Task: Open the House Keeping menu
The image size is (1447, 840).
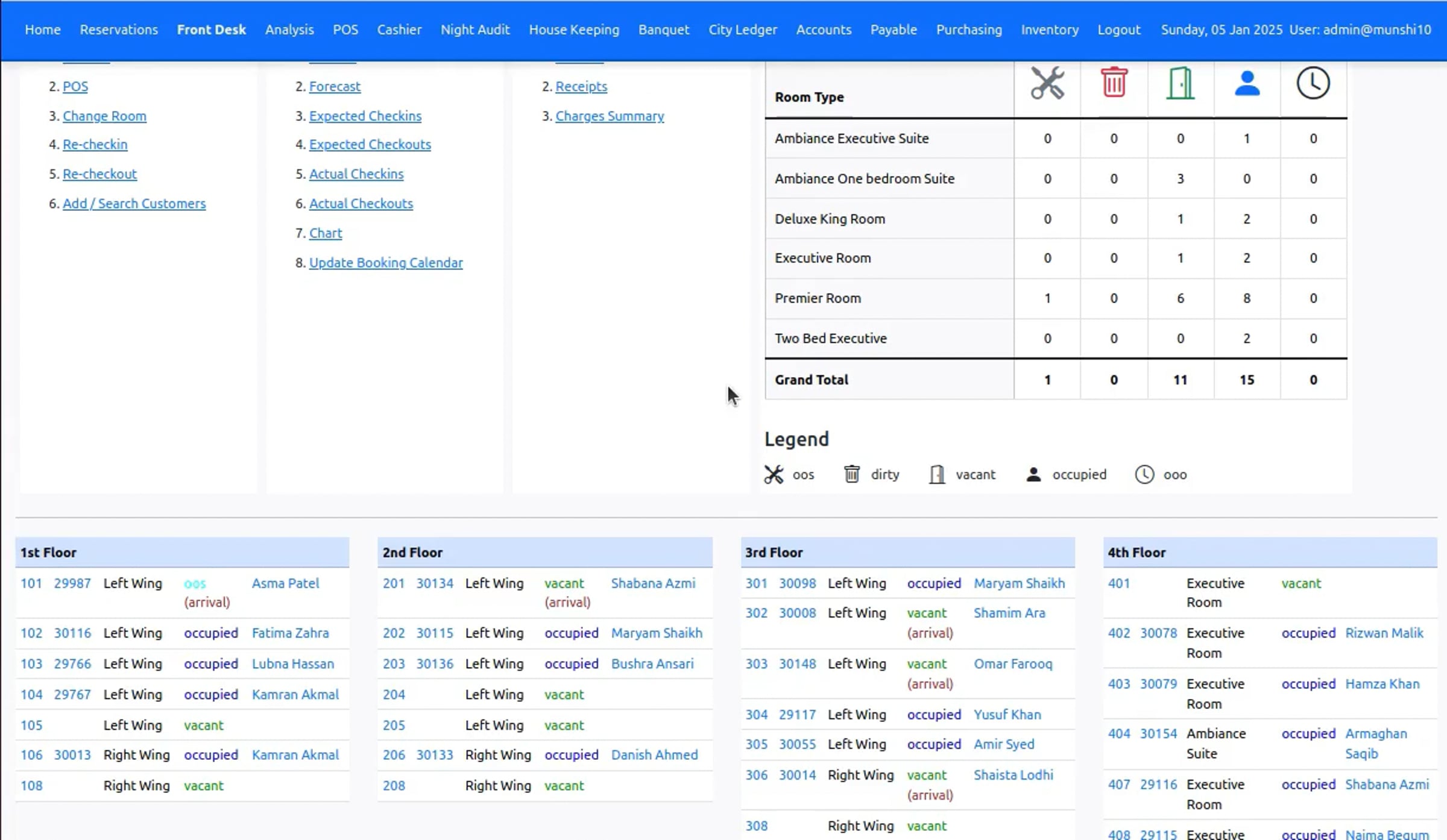Action: click(x=574, y=30)
